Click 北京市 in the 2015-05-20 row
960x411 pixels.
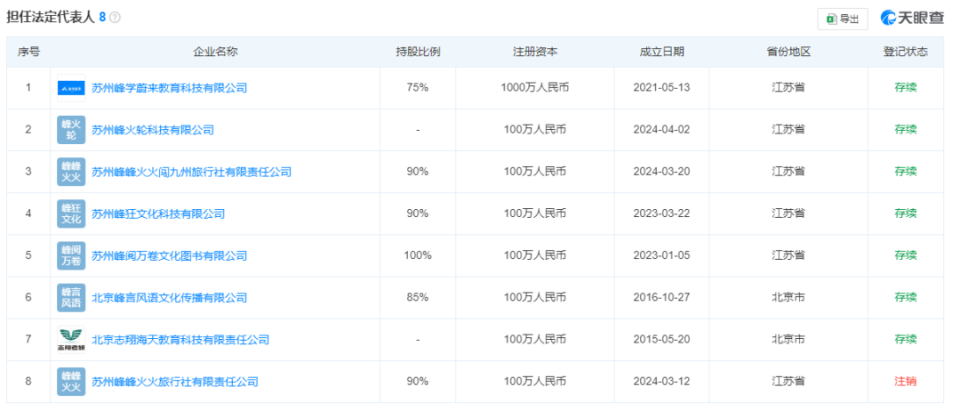click(789, 339)
